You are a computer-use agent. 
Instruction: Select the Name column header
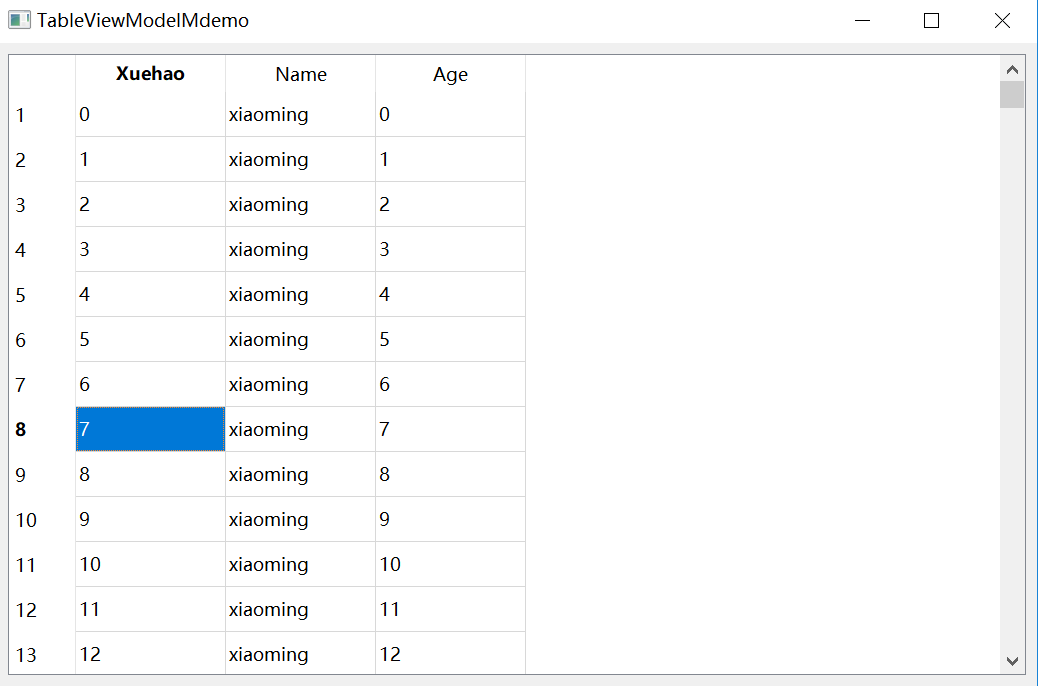point(301,74)
